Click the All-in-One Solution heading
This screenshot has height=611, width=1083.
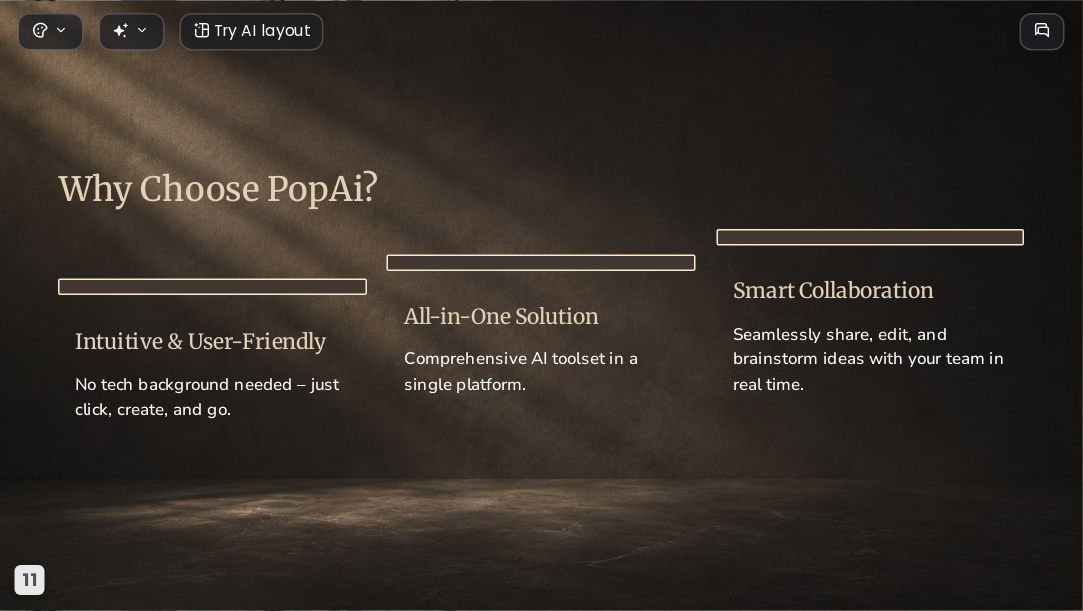501,316
